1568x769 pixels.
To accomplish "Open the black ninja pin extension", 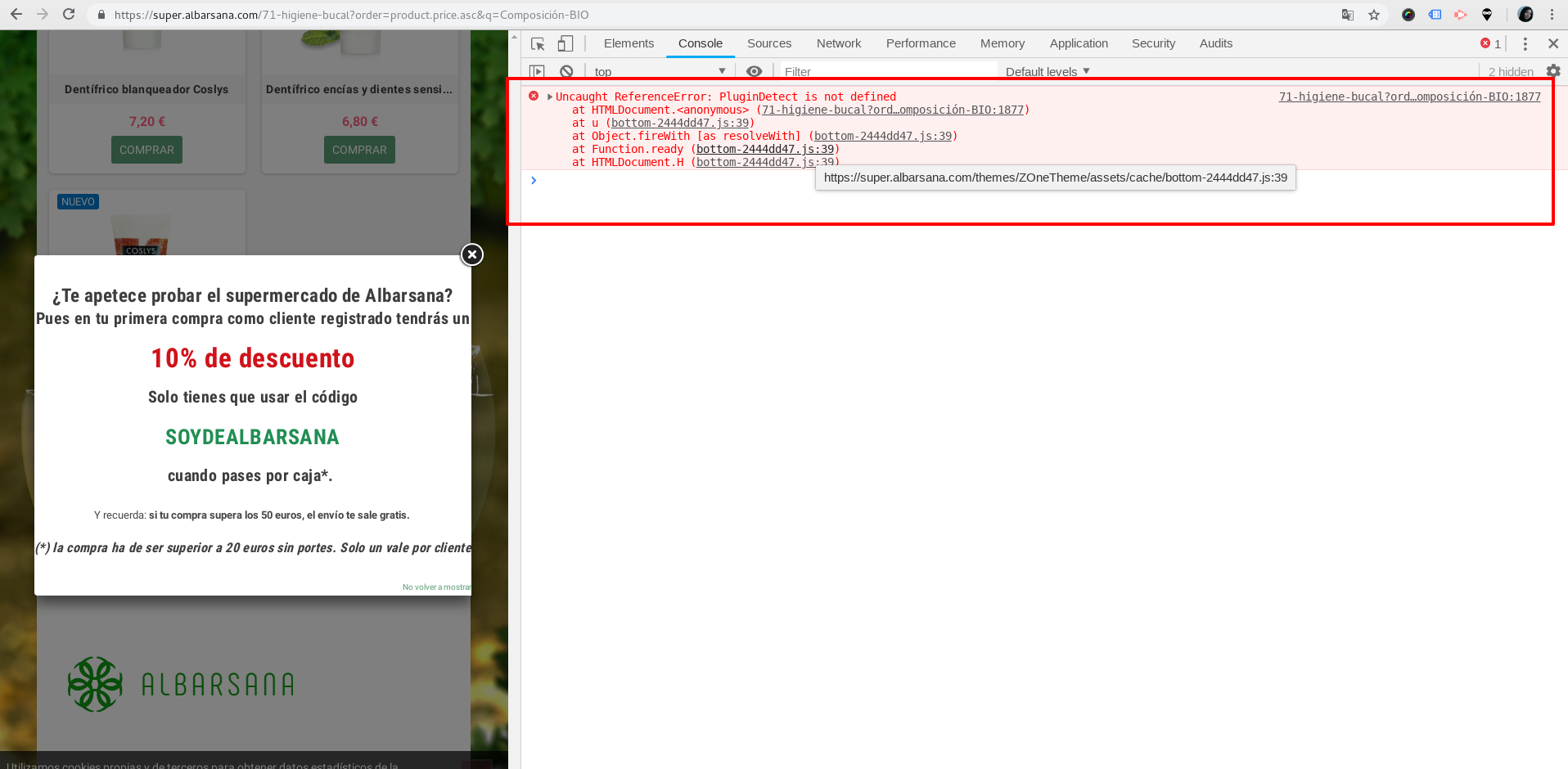I will point(1487,15).
